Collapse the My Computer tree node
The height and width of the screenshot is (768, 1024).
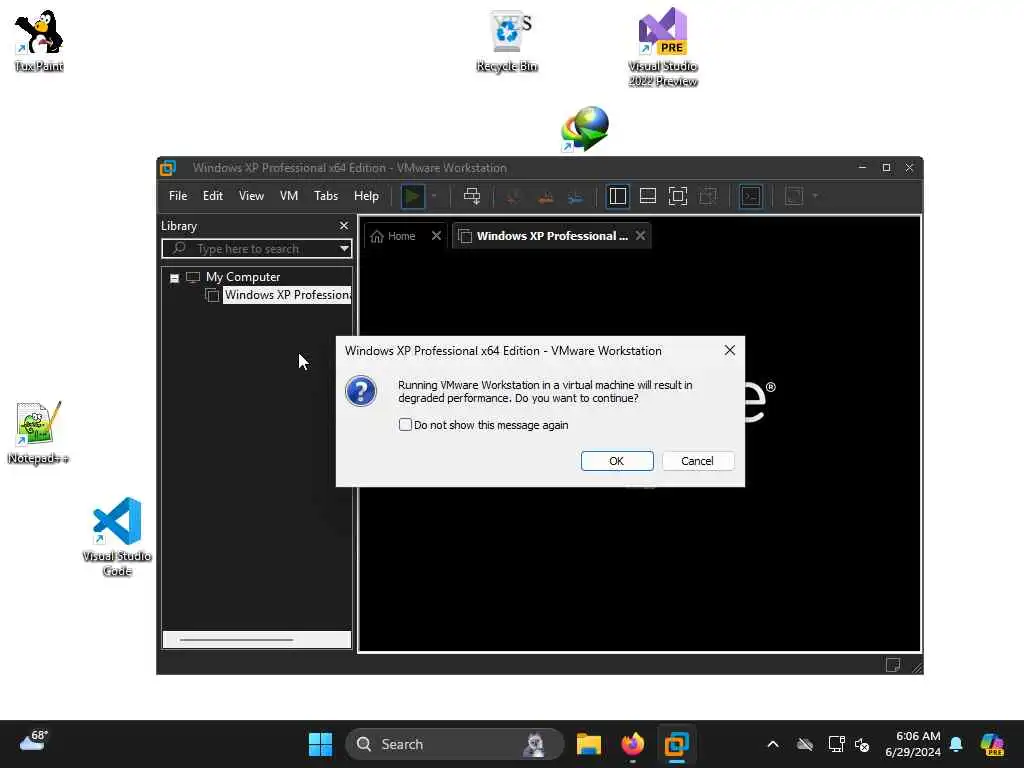point(174,278)
